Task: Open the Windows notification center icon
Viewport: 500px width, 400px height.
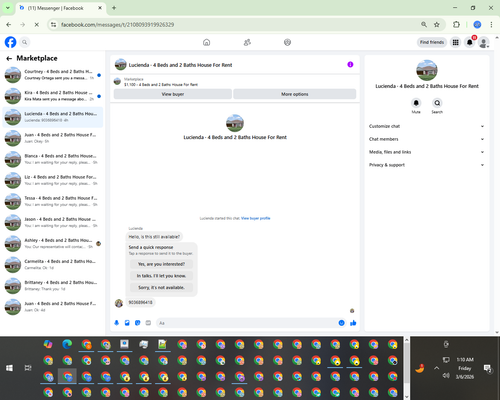Action: click(488, 368)
